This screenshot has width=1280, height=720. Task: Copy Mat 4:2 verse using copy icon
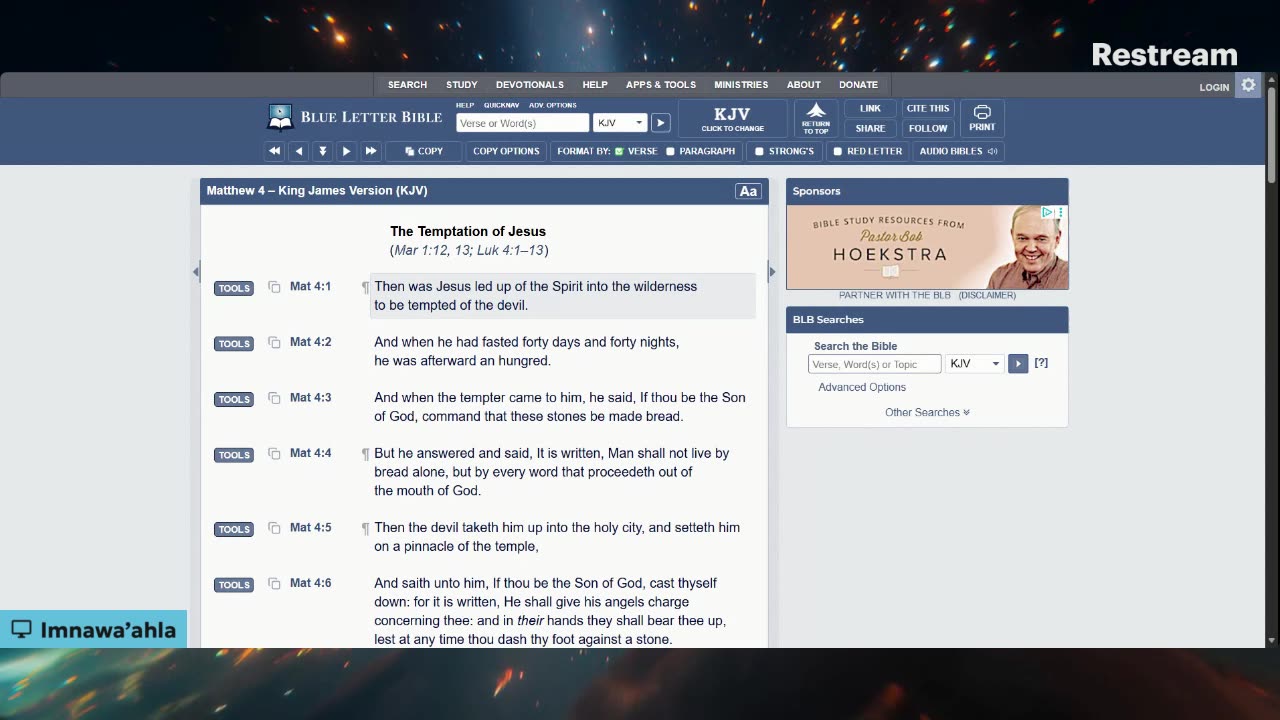(274, 343)
